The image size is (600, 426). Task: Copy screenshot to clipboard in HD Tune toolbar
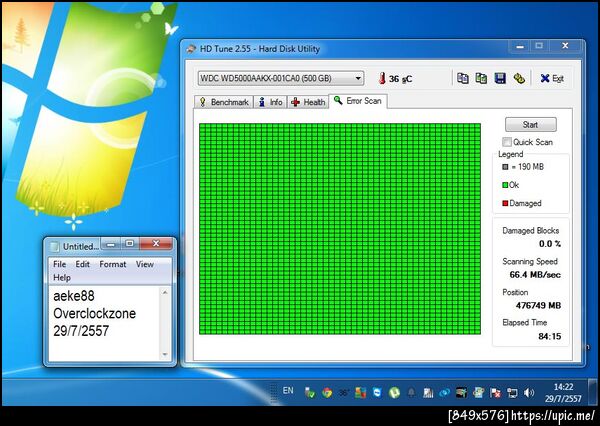(x=481, y=78)
